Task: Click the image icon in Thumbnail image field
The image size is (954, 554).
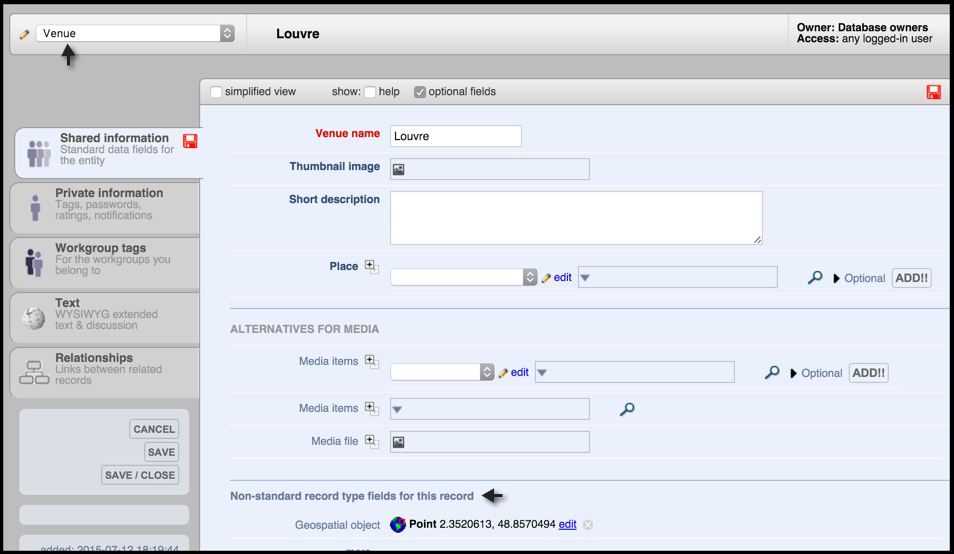Action: [399, 169]
